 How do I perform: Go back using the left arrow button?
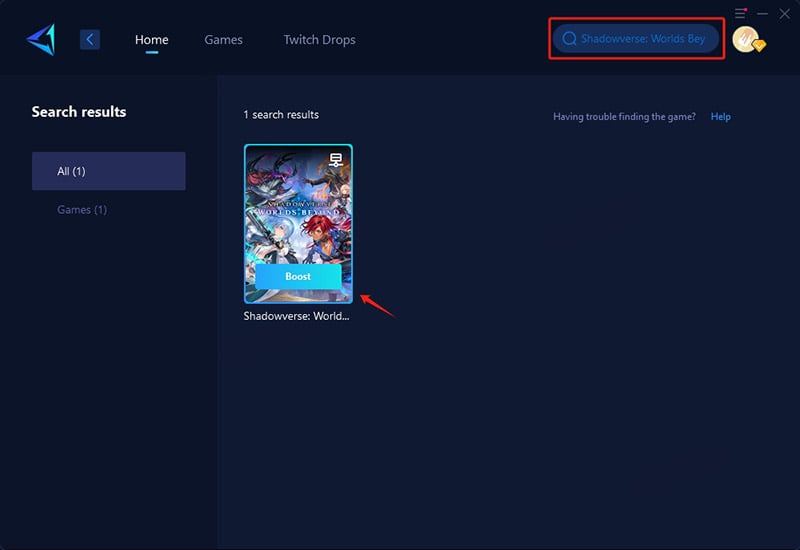tap(90, 39)
